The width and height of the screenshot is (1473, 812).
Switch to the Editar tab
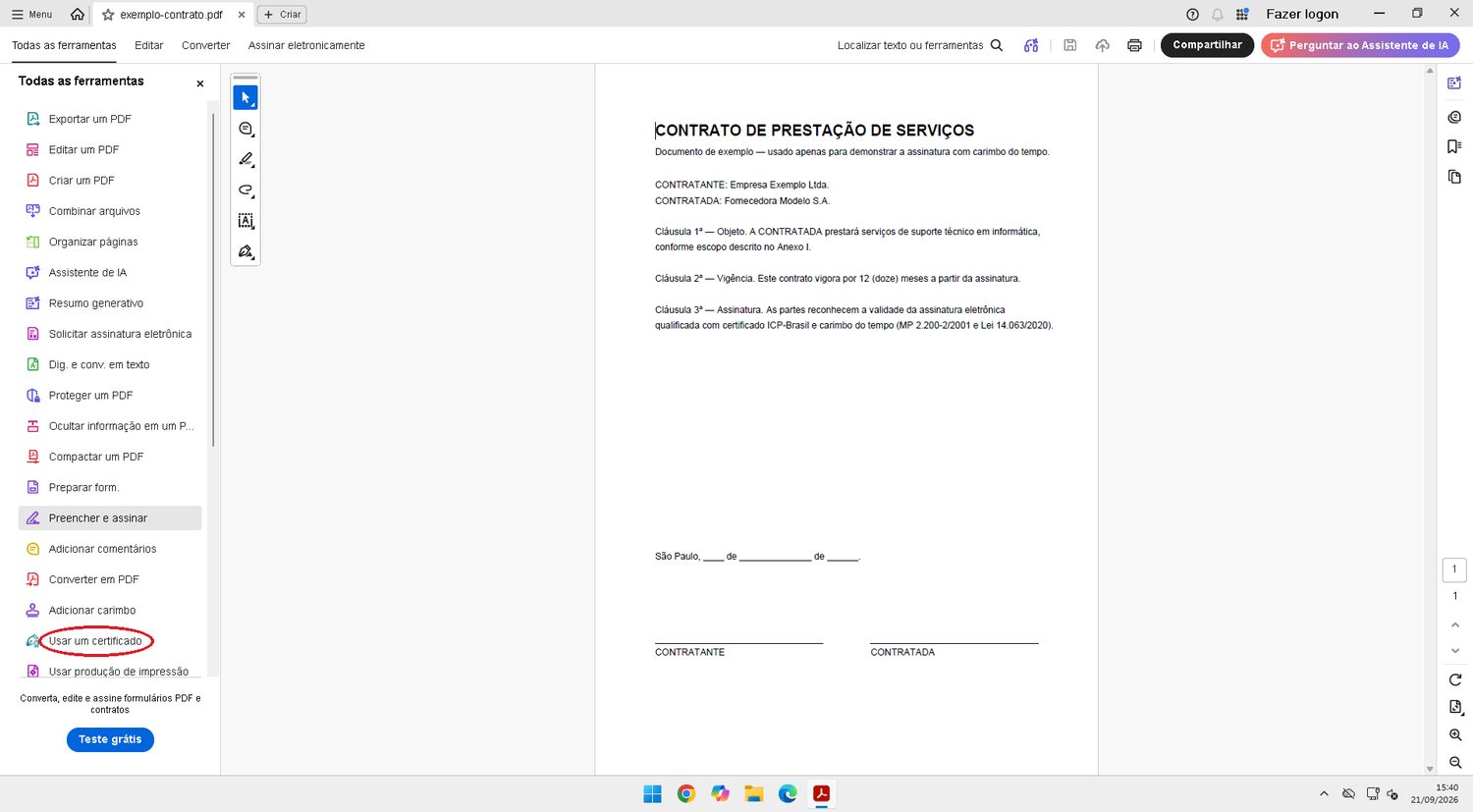click(149, 45)
